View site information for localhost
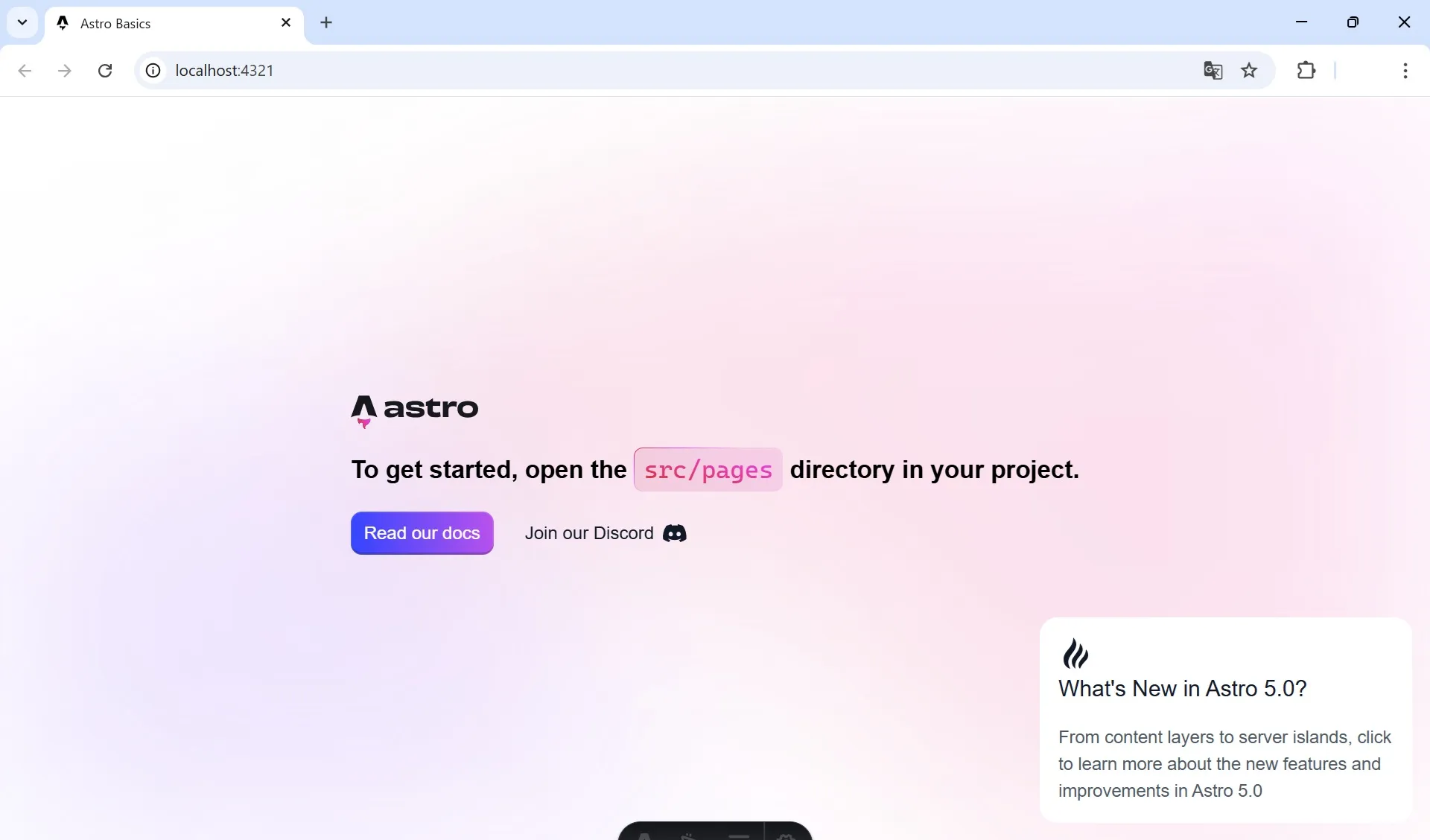 [x=153, y=71]
